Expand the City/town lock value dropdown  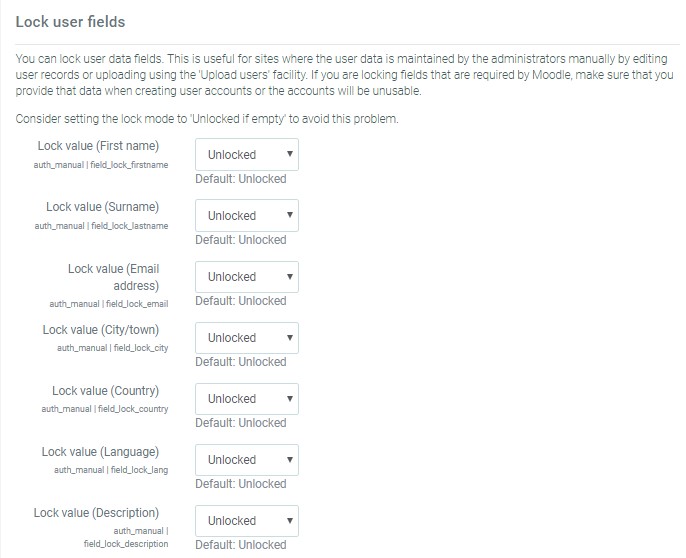click(x=247, y=338)
